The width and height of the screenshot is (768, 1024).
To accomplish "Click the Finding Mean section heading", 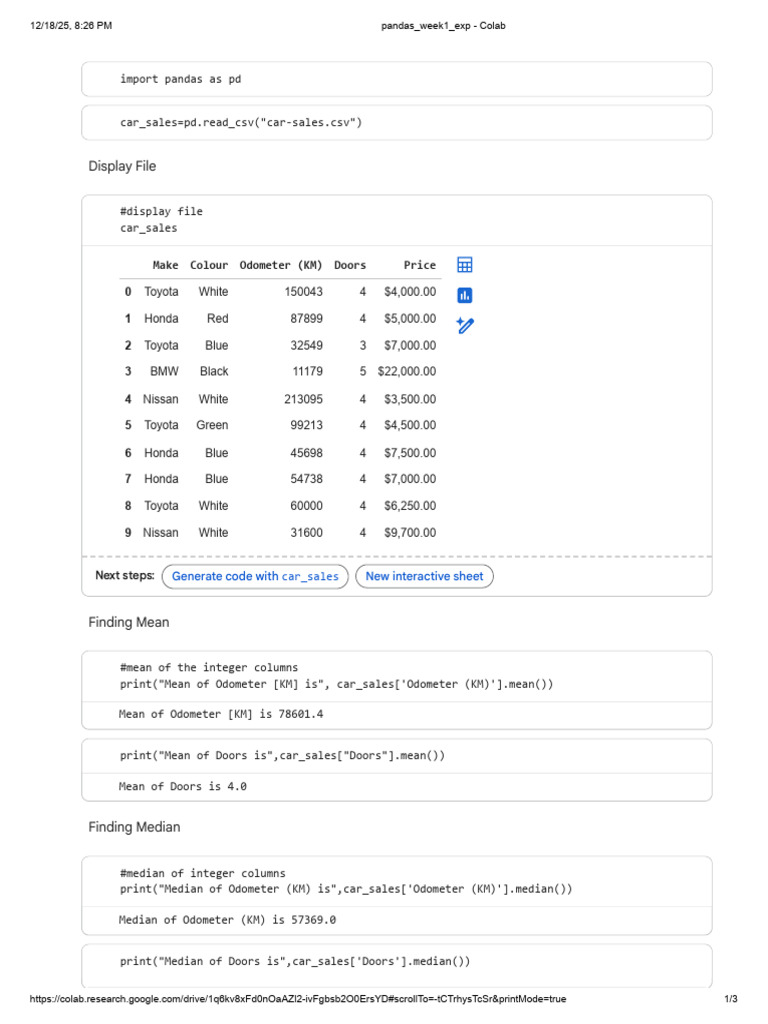I will pos(129,622).
